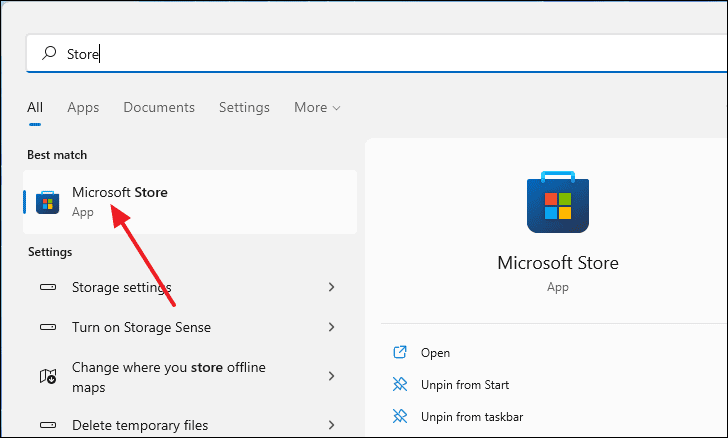Image resolution: width=728 pixels, height=438 pixels.
Task: Click the Open icon in preview pane
Action: coord(400,353)
